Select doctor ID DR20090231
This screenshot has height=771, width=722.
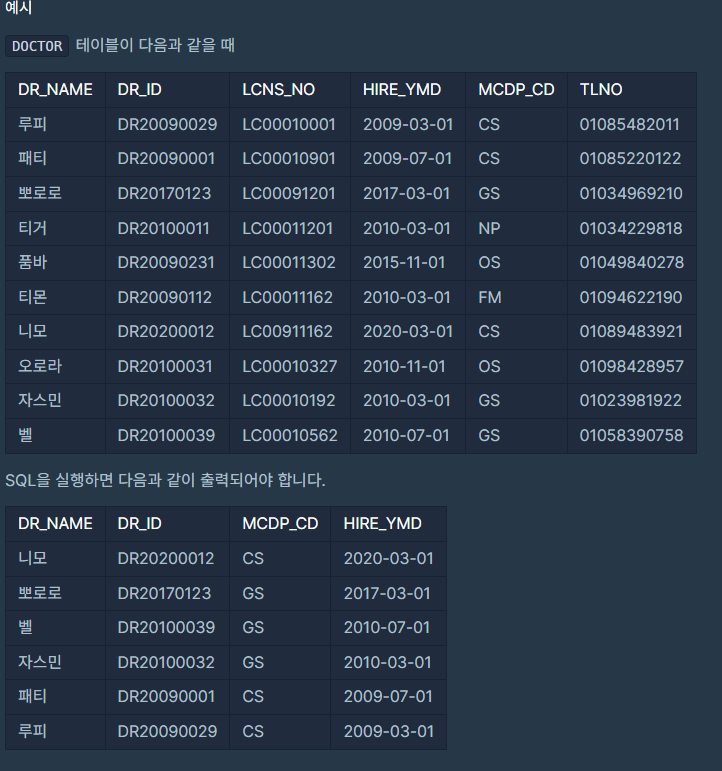[x=166, y=262]
